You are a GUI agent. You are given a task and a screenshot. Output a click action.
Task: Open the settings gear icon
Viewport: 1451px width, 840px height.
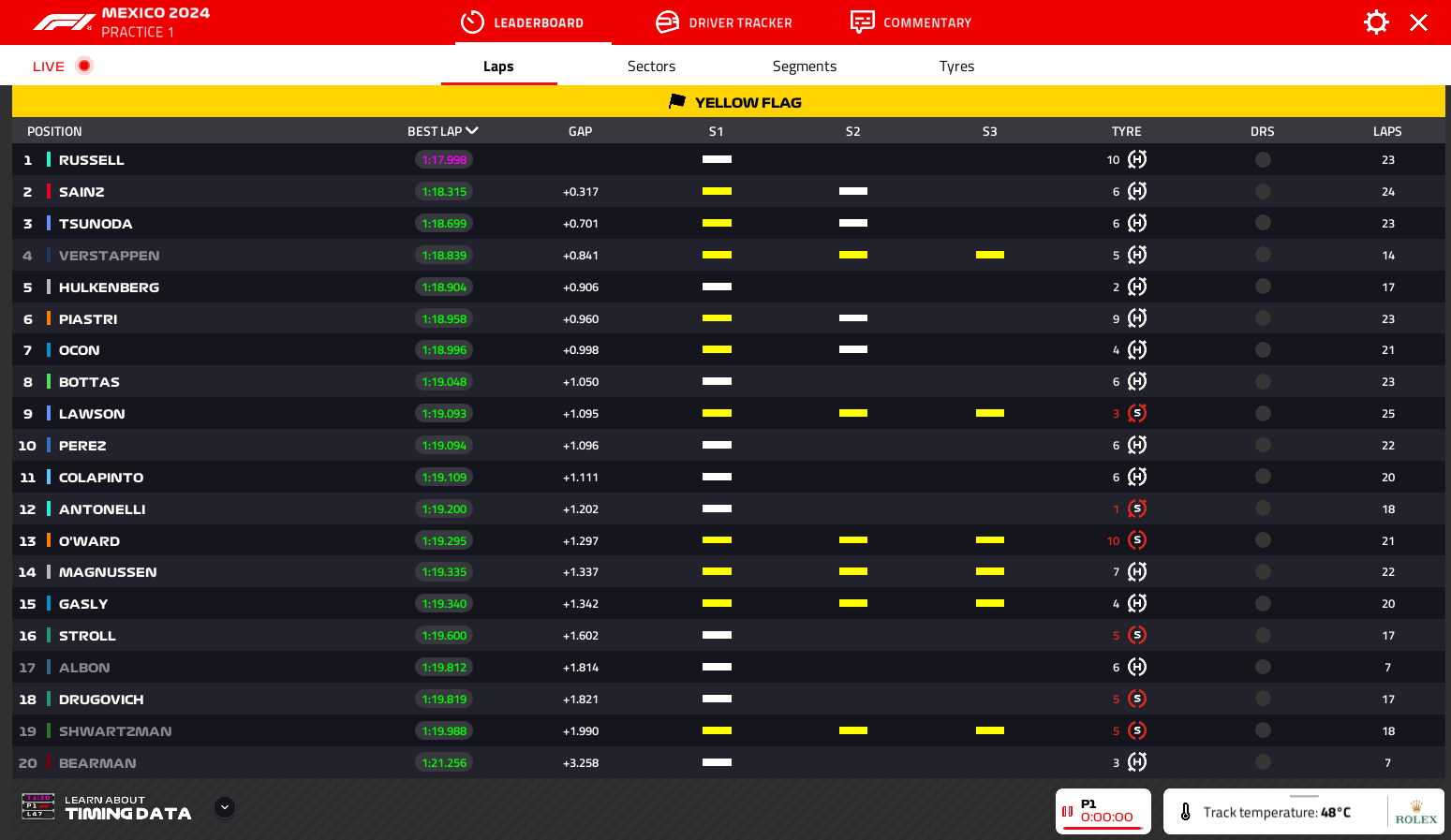(1376, 22)
